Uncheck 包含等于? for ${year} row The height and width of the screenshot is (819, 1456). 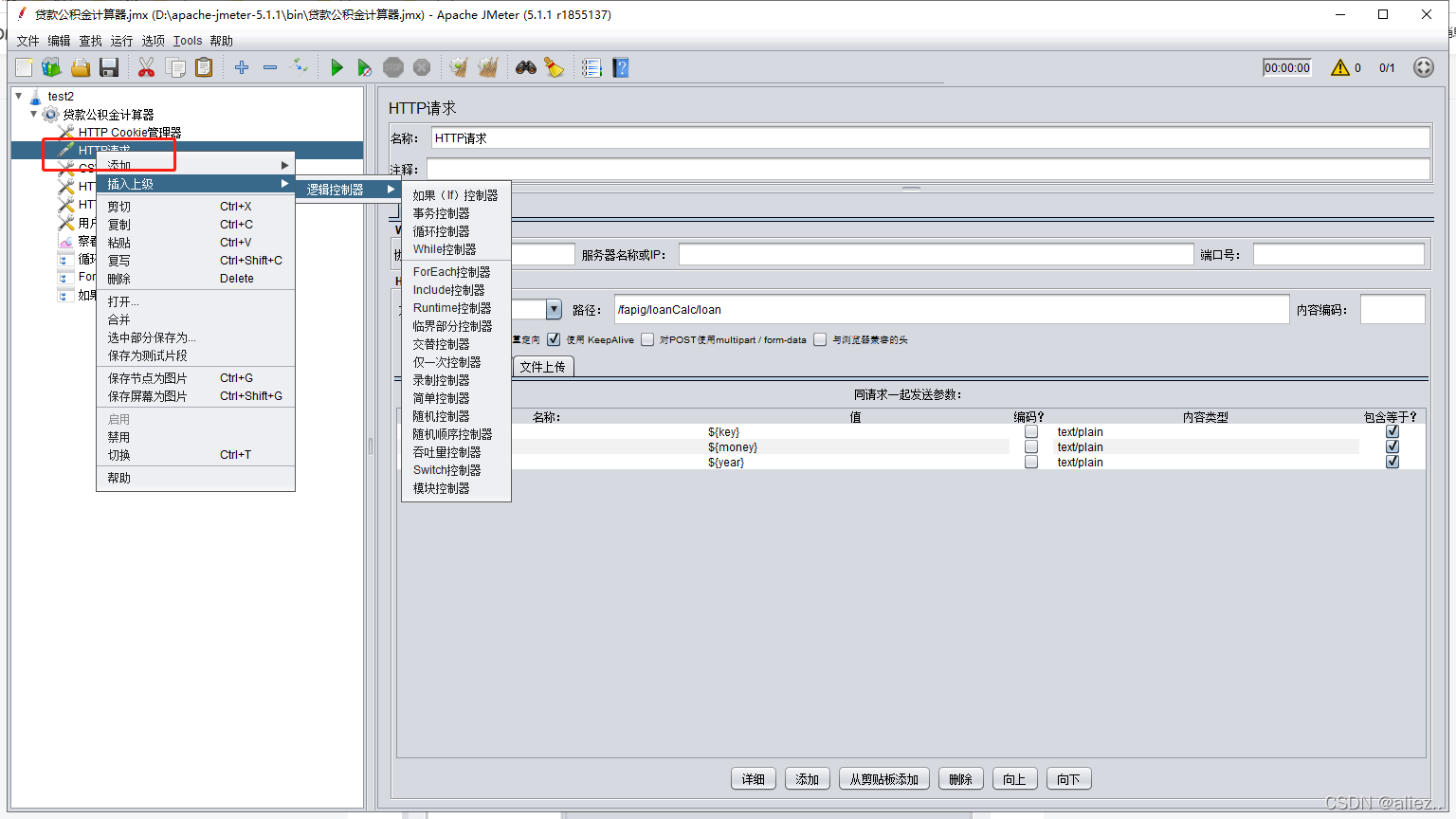pos(1392,462)
